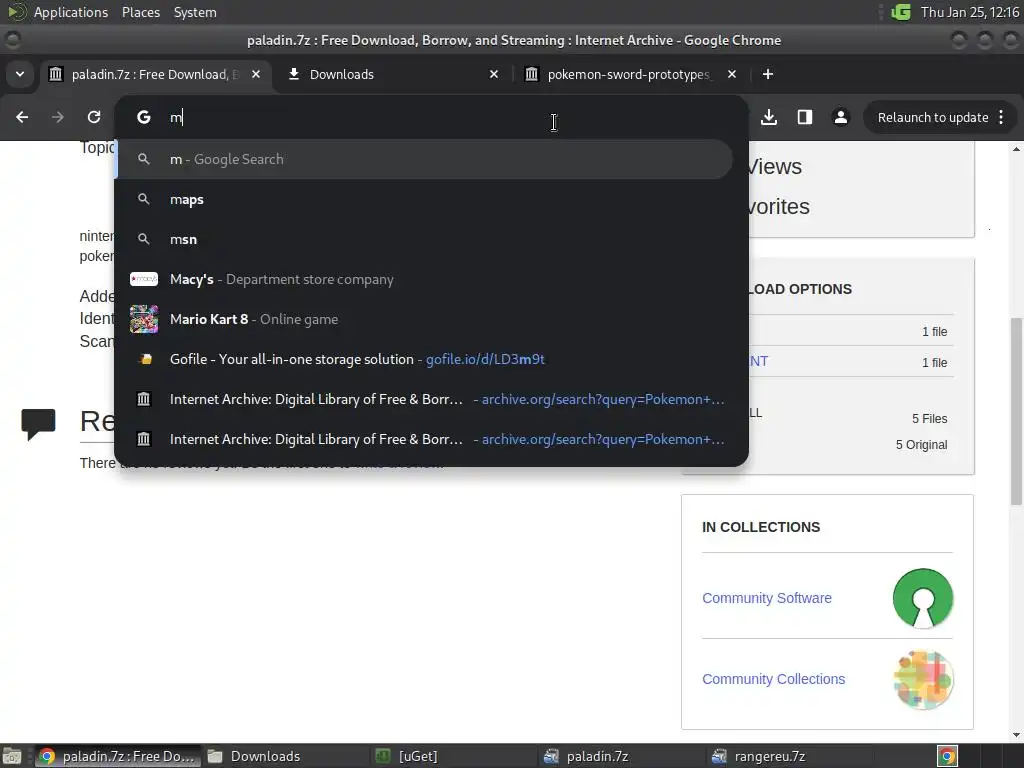
Task: Close the Downloads tab
Action: (494, 74)
